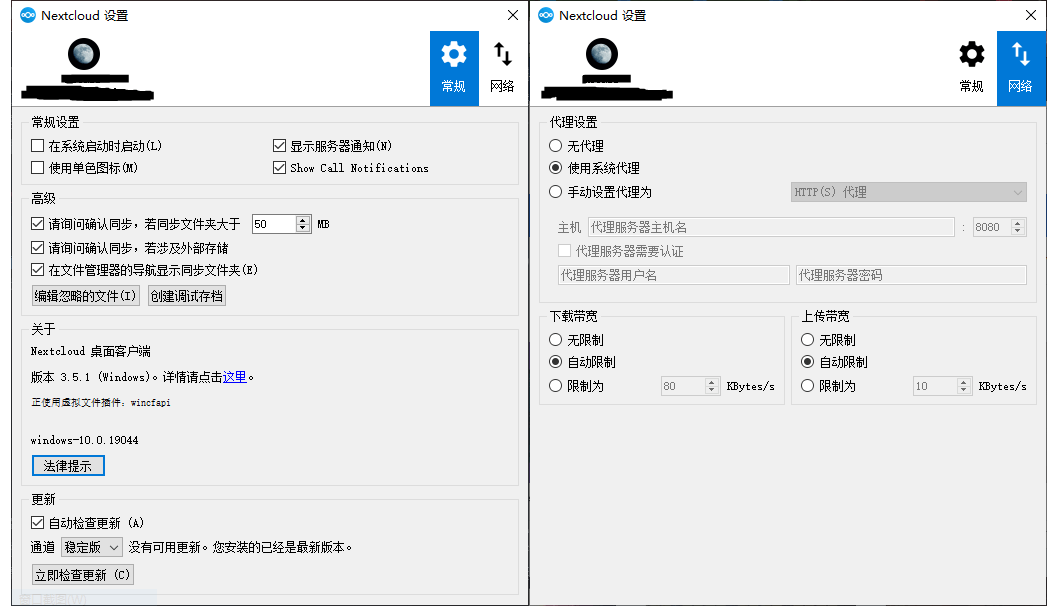Viewport: 1058px width, 606px height.
Task: Close the right Nextcloud 设置 window
Action: tap(1031, 15)
